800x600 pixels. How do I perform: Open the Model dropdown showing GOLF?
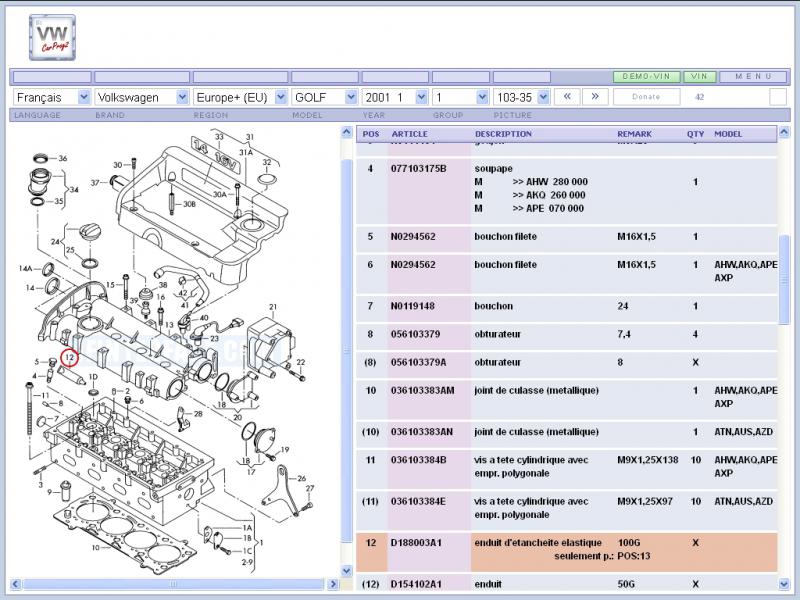click(x=324, y=97)
